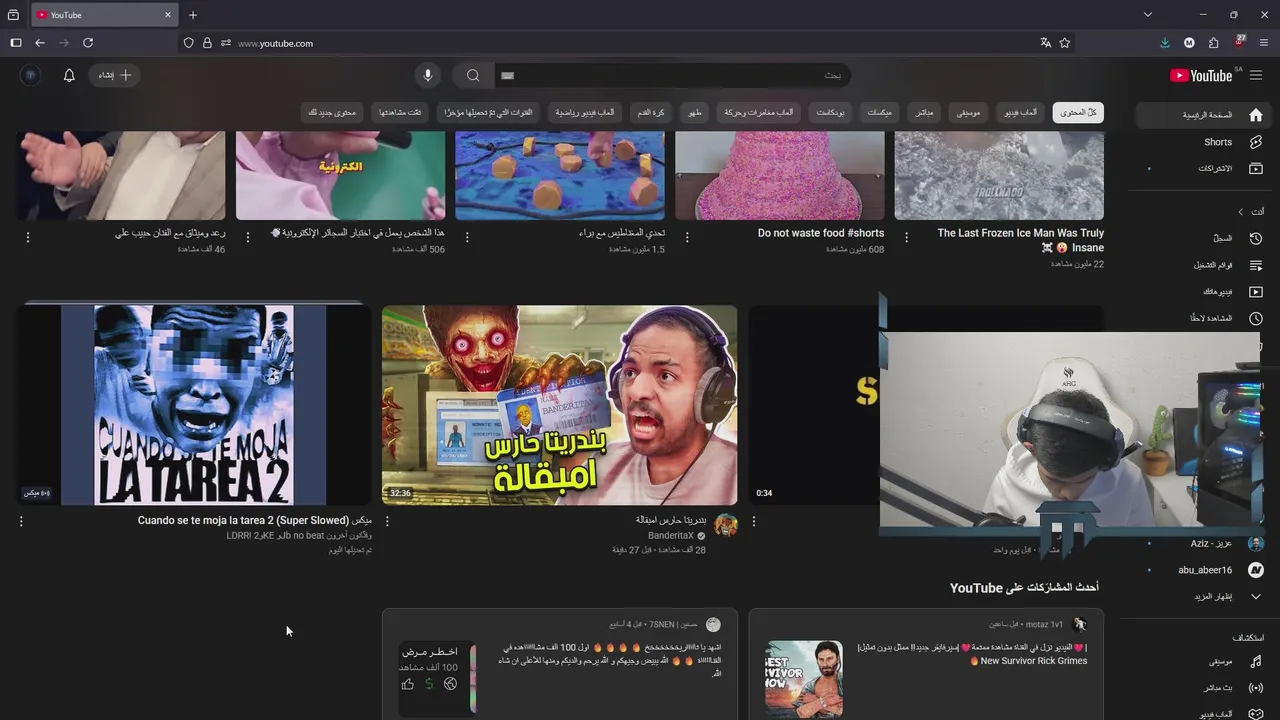Open the Music explore icon in sidebar

1256,661
